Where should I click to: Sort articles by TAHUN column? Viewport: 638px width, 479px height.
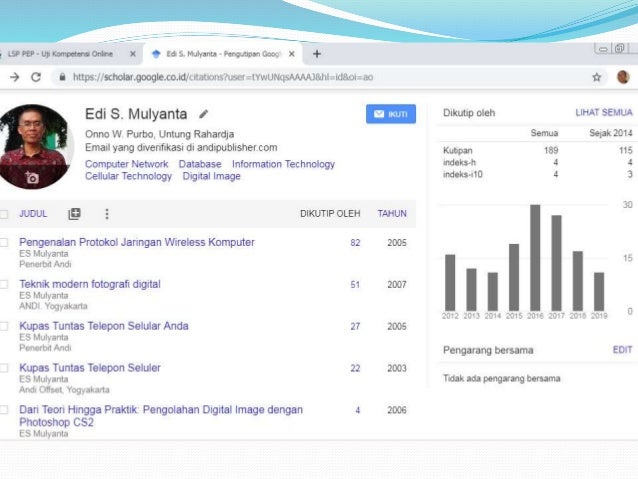392,214
